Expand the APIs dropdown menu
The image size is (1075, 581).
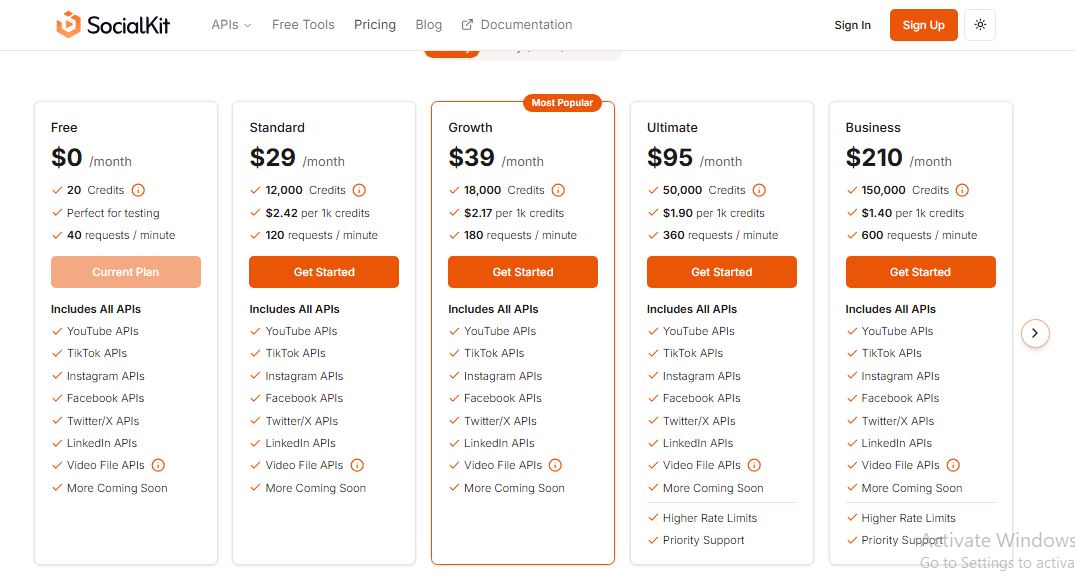(x=231, y=25)
